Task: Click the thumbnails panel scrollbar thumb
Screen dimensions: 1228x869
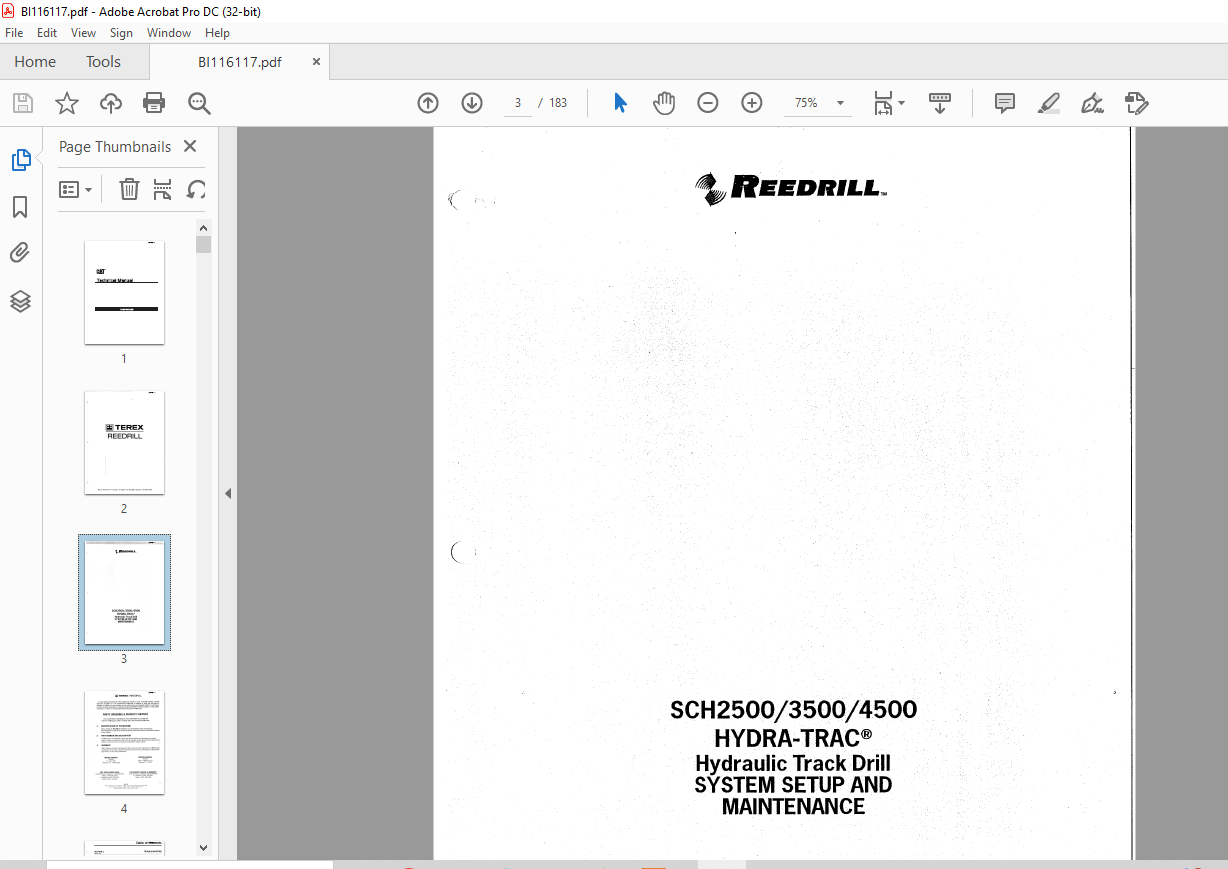Action: click(204, 245)
